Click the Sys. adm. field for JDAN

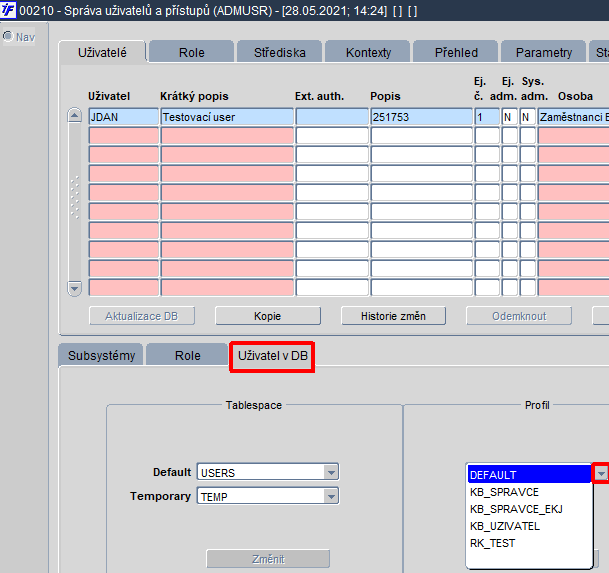(527, 117)
